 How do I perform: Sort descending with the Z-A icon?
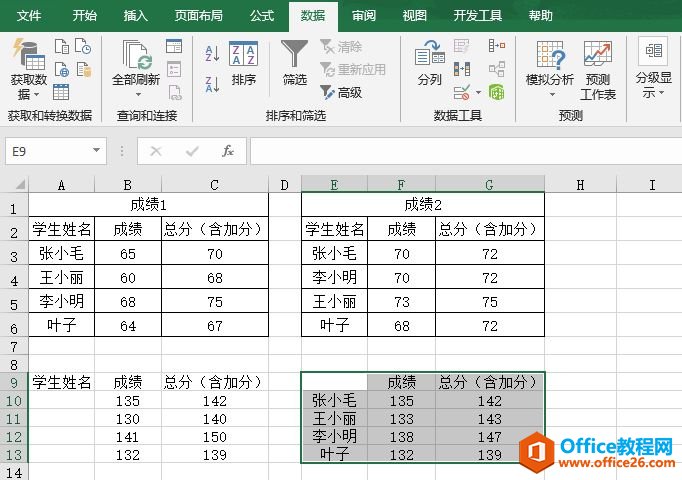[212, 82]
